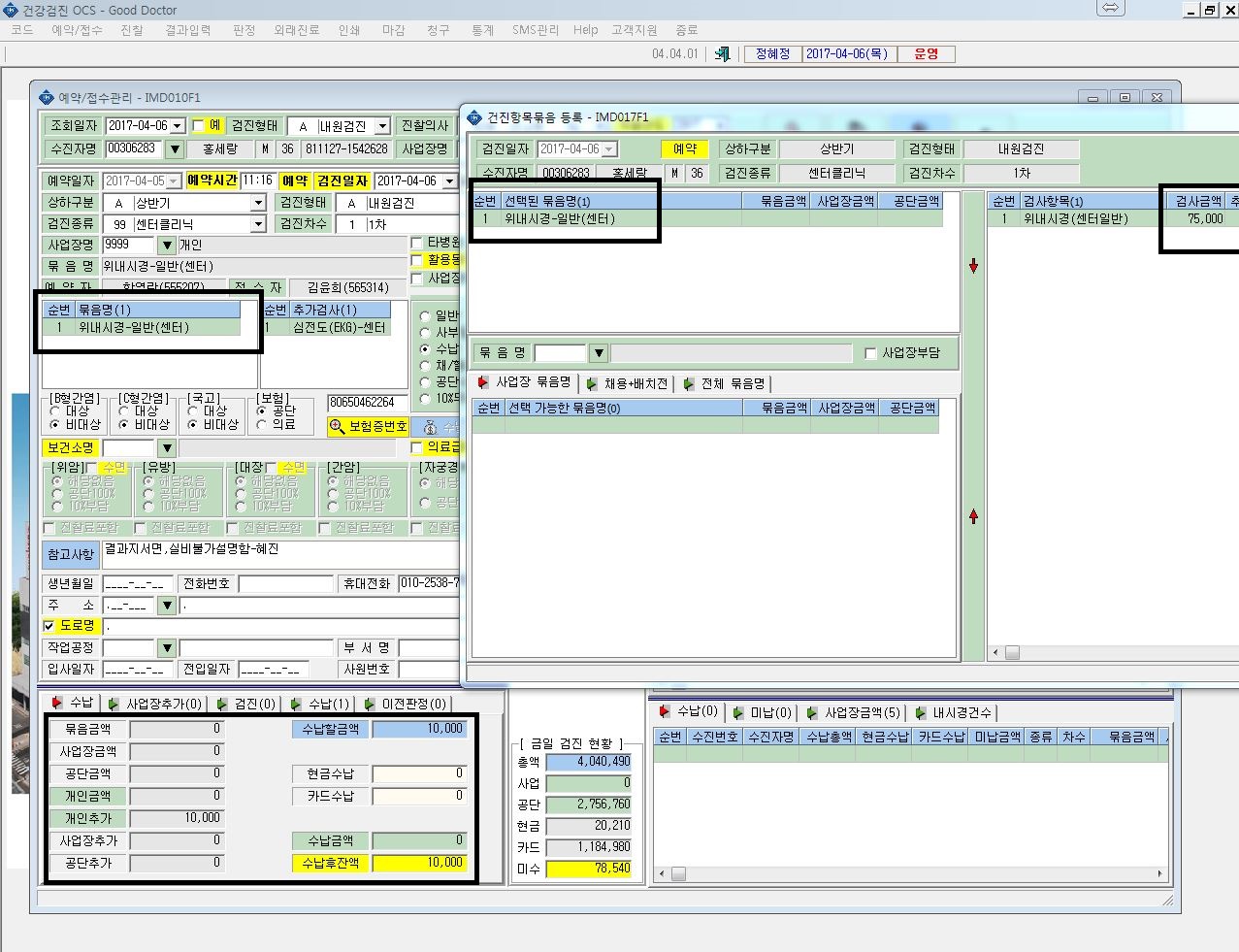Toggle the 도로명 checkbox
The height and width of the screenshot is (952, 1239).
pos(49,626)
